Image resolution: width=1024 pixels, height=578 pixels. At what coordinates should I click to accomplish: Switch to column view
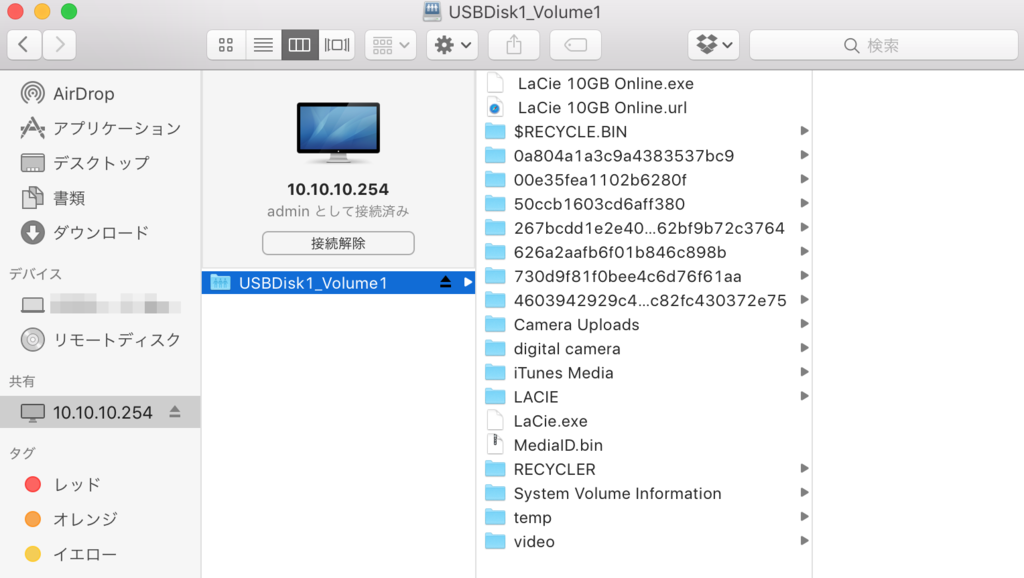click(300, 44)
